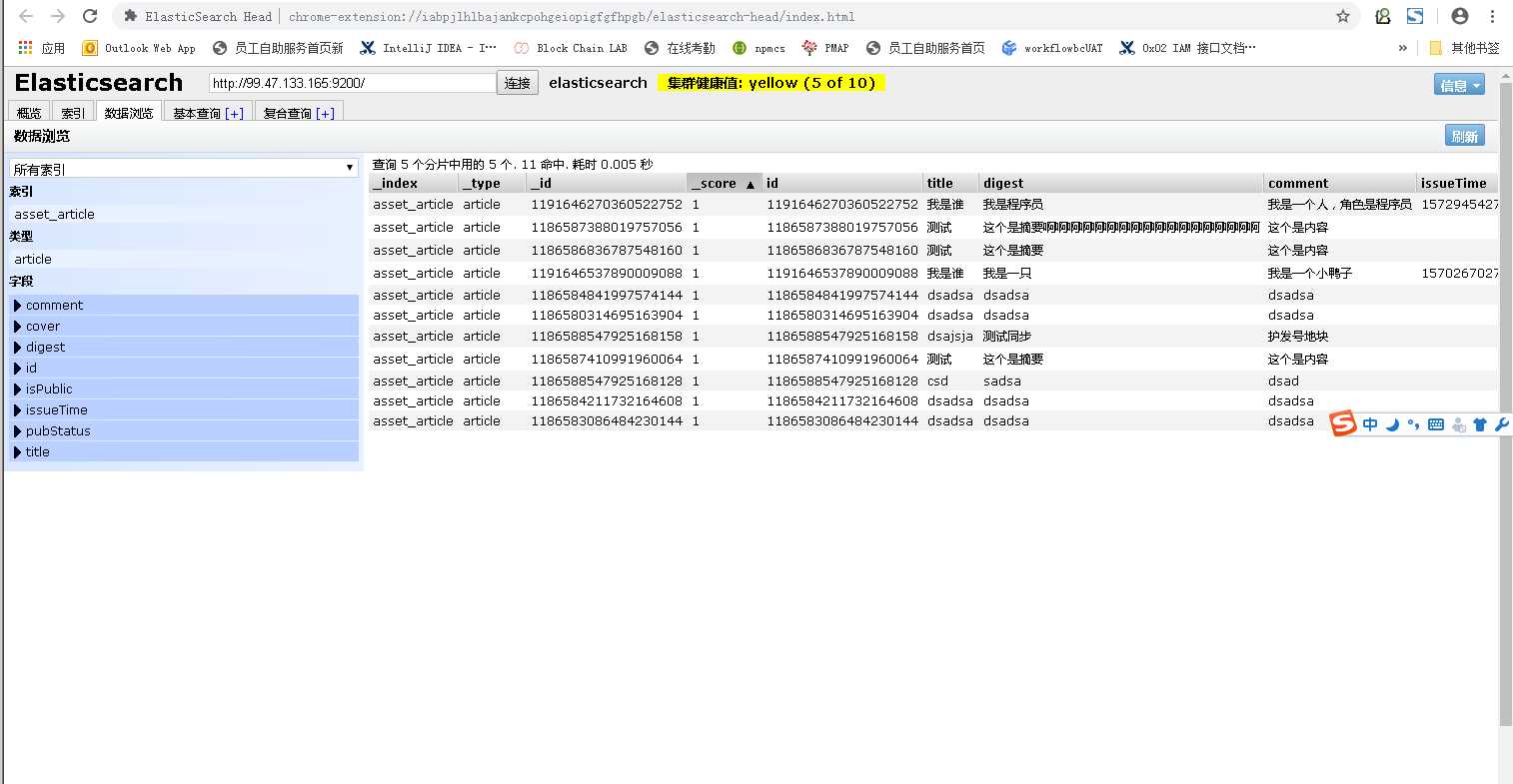The height and width of the screenshot is (784, 1513).
Task: Open row with title dsajsja
Action: pos(933,336)
